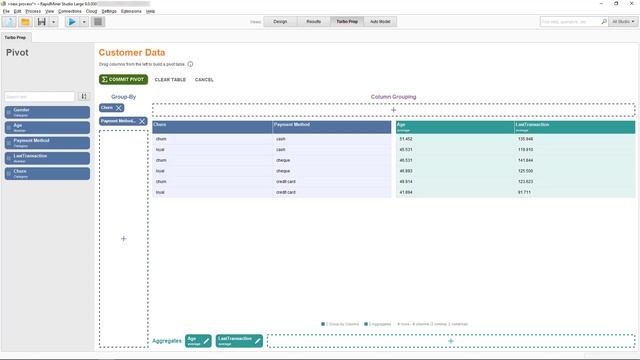Open the Connections menu
640x360 pixels.
[x=70, y=11]
